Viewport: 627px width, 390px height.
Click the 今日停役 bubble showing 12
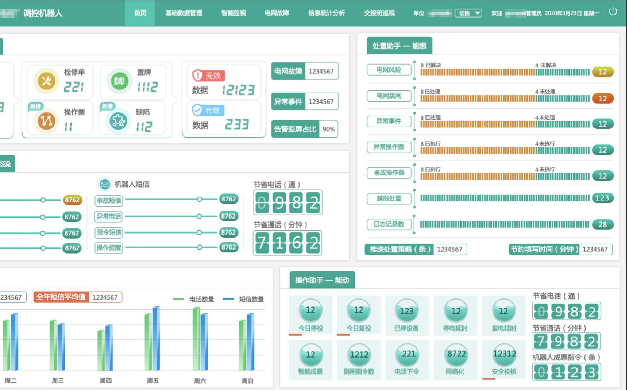[311, 310]
